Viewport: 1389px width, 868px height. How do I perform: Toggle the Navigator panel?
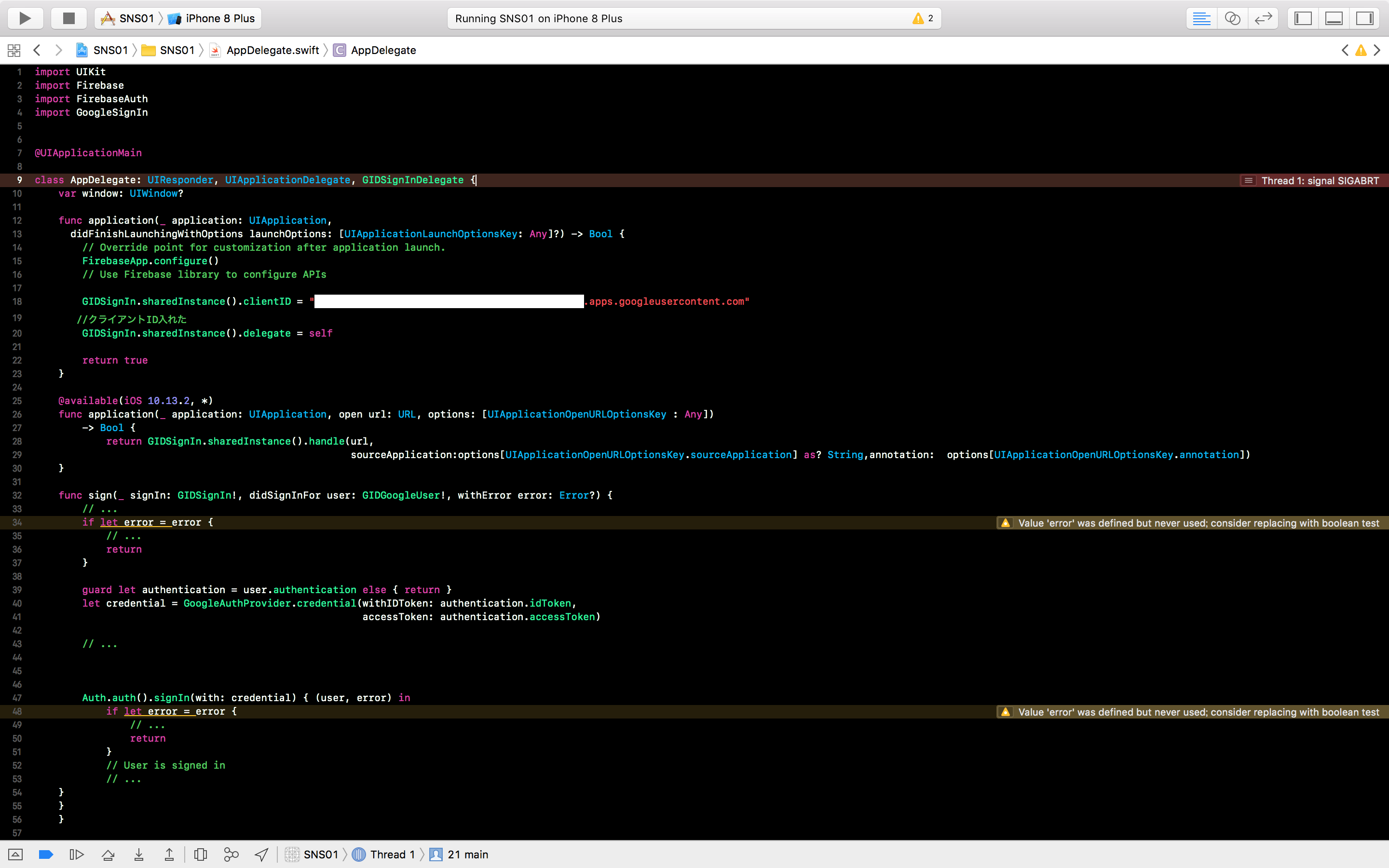(1303, 18)
